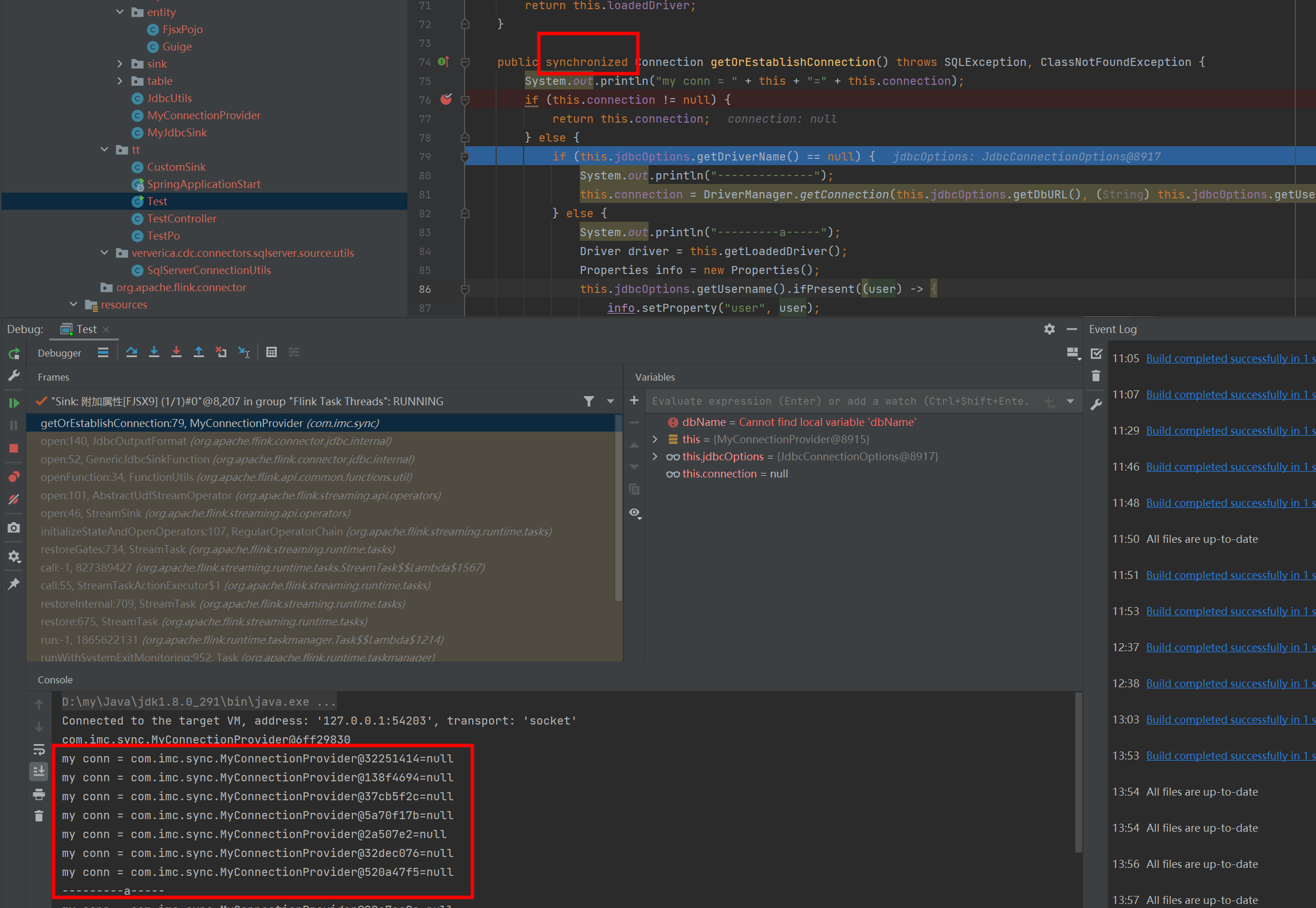This screenshot has width=1316, height=908.
Task: Click the Restore Layout icon
Action: pos(1073,353)
